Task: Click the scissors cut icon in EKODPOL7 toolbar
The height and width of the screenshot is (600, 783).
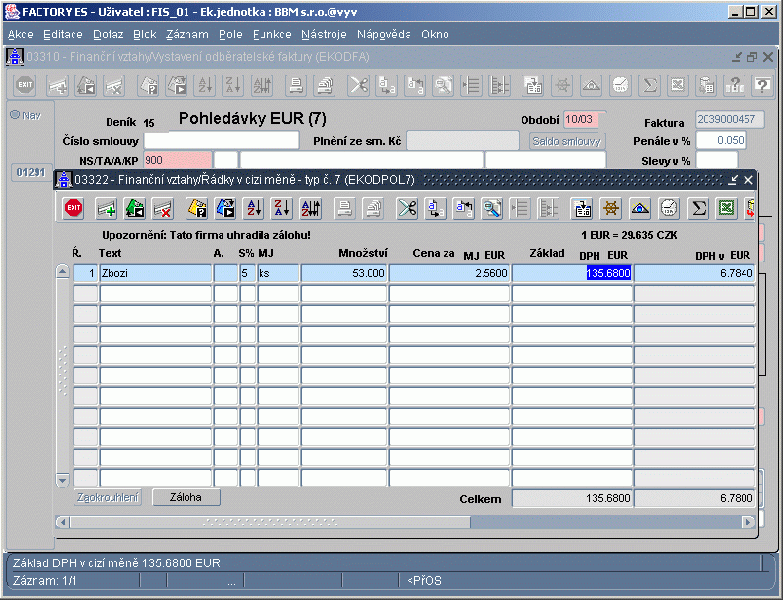Action: [407, 208]
